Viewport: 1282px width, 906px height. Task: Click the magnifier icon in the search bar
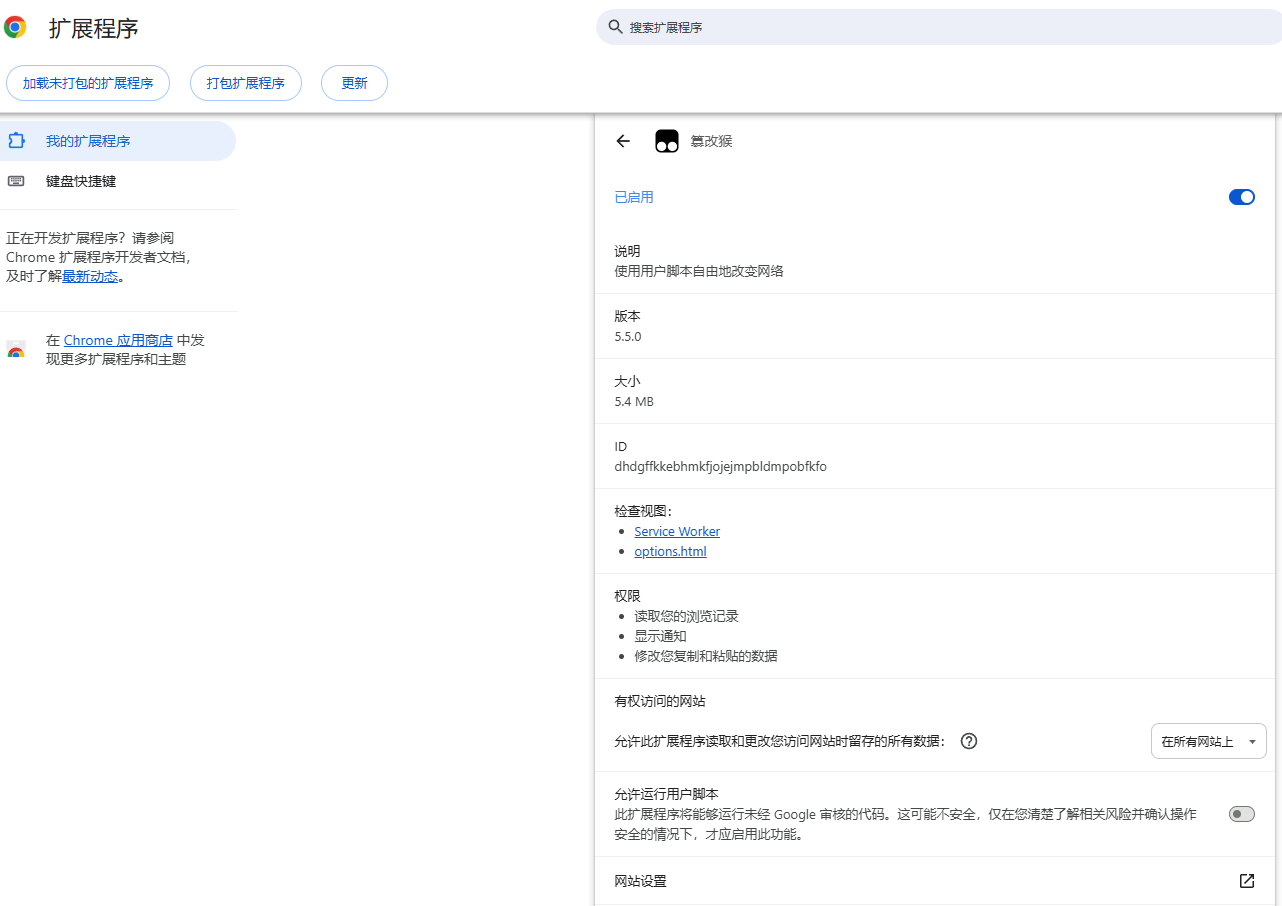[616, 27]
